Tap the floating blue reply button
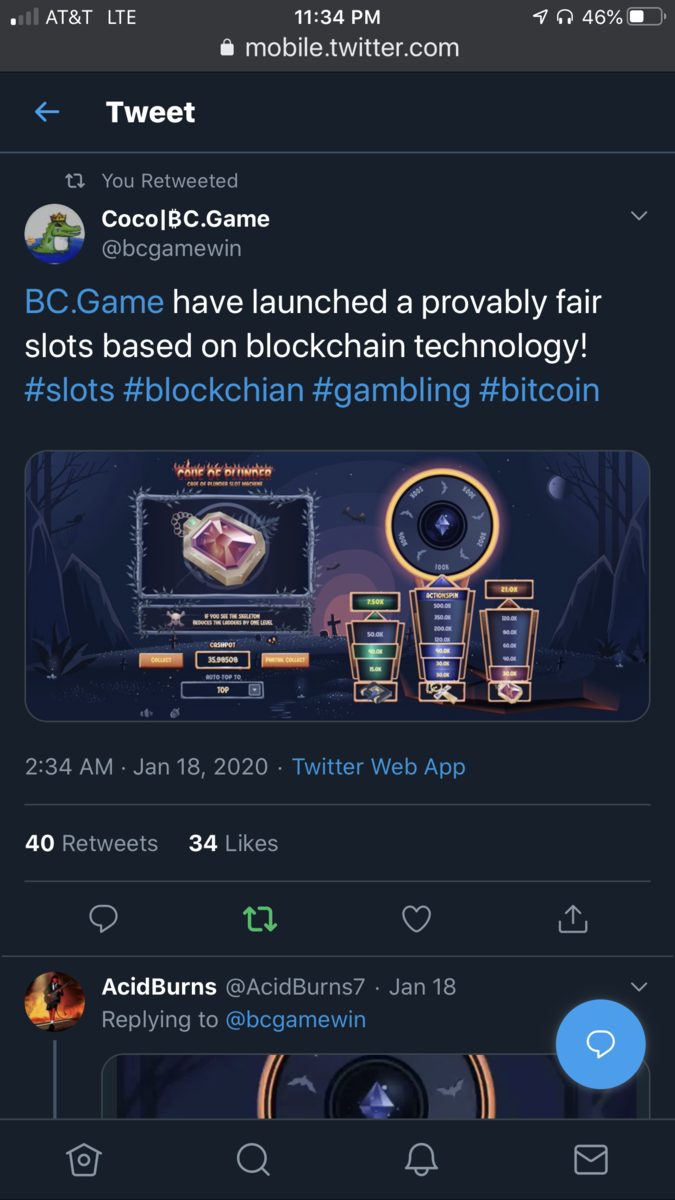This screenshot has width=675, height=1200. (x=600, y=1044)
